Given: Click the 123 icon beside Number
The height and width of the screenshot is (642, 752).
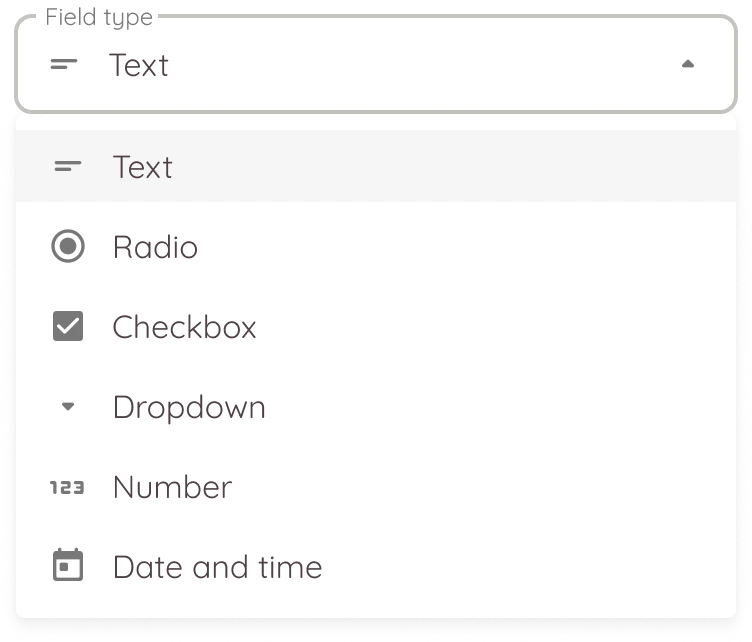Looking at the screenshot, I should [x=68, y=487].
